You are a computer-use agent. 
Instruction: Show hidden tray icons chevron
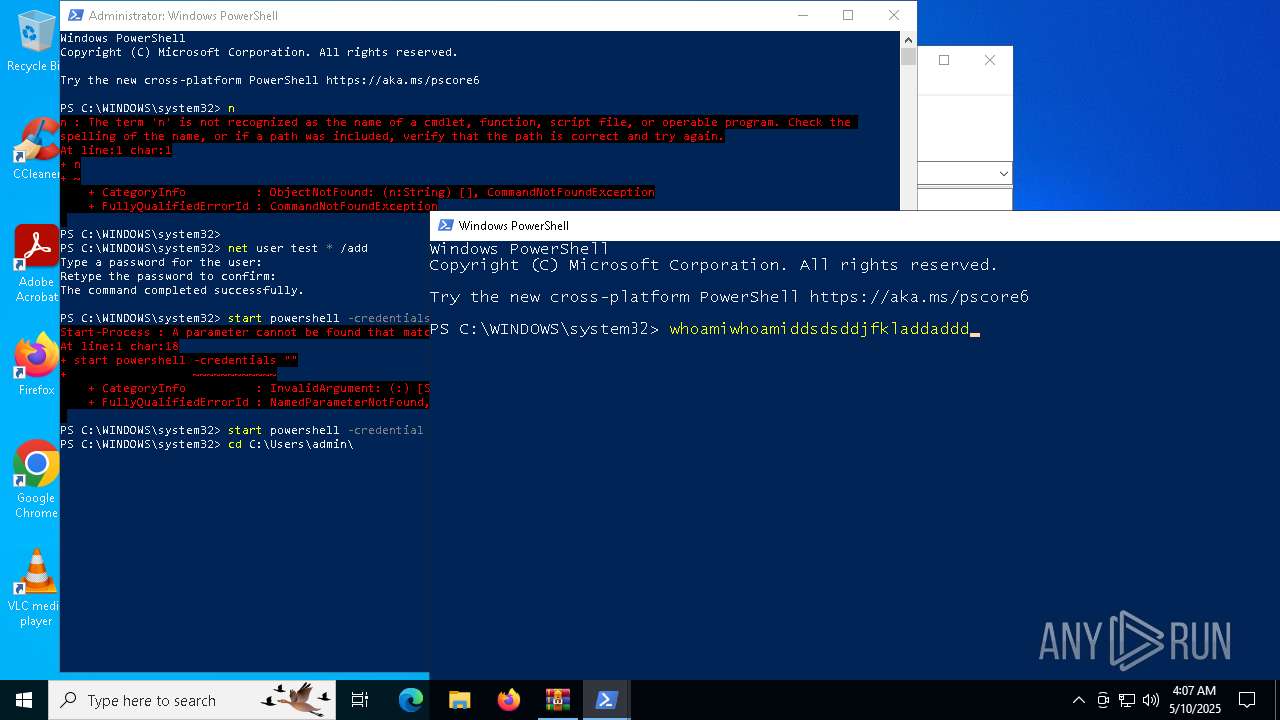1078,700
